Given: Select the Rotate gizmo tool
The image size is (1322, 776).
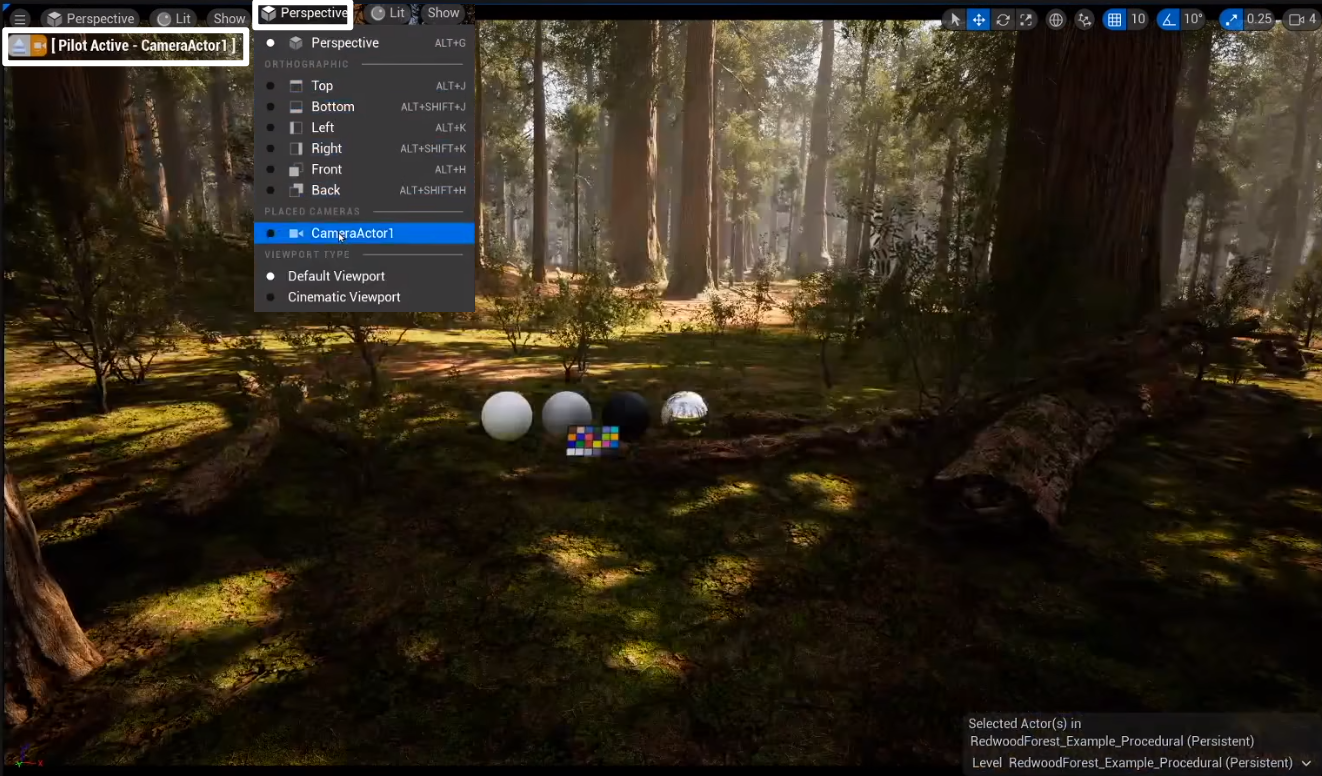Looking at the screenshot, I should coord(1003,19).
